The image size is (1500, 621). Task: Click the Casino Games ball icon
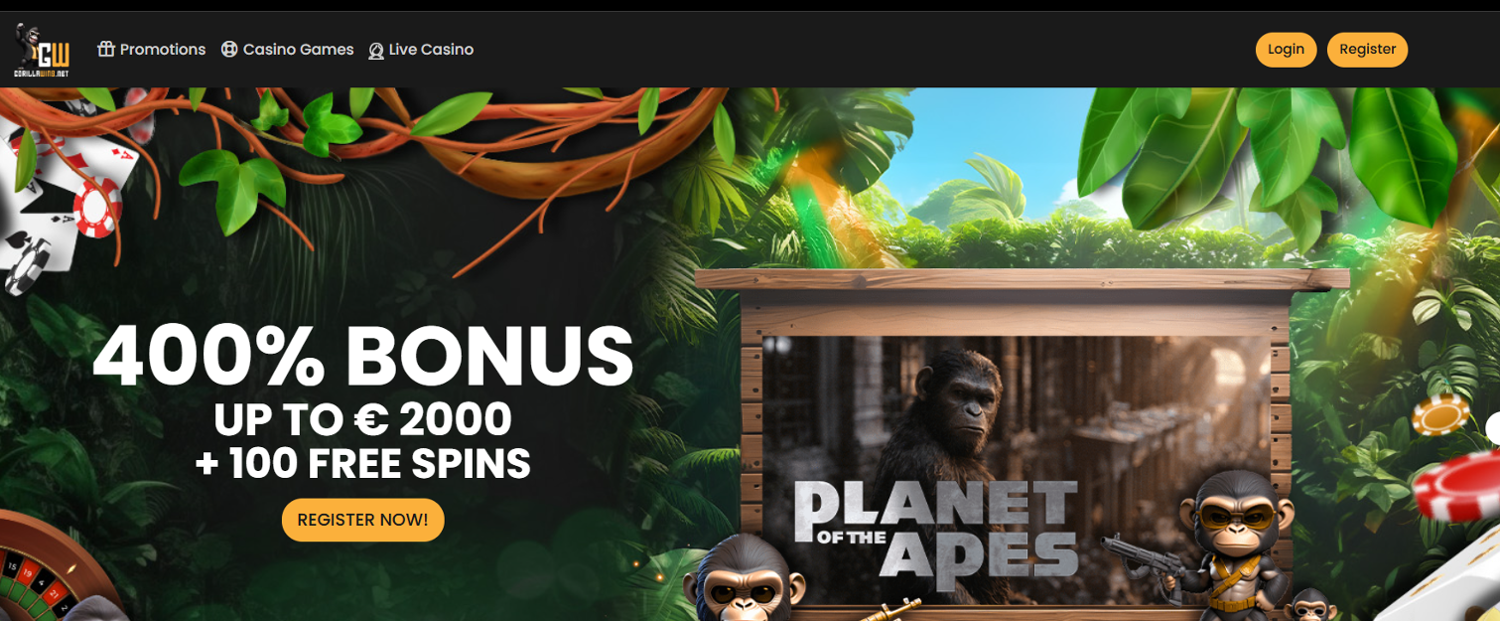229,49
